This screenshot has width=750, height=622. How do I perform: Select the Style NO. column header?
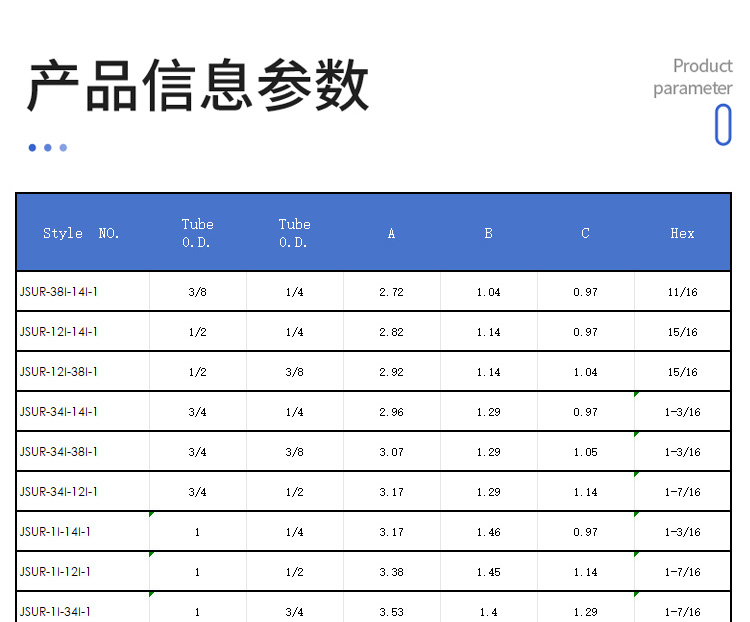[81, 233]
